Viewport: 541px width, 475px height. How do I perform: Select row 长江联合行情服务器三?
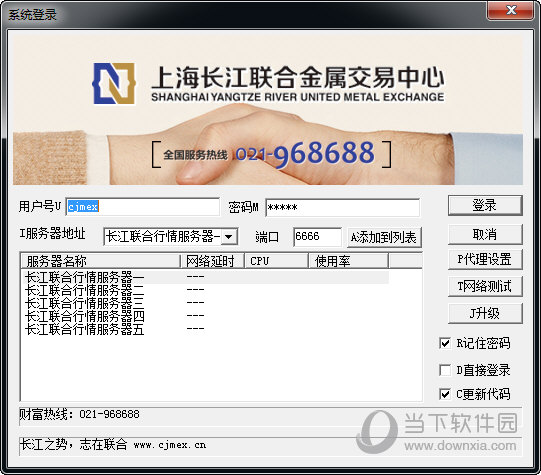tap(206, 303)
